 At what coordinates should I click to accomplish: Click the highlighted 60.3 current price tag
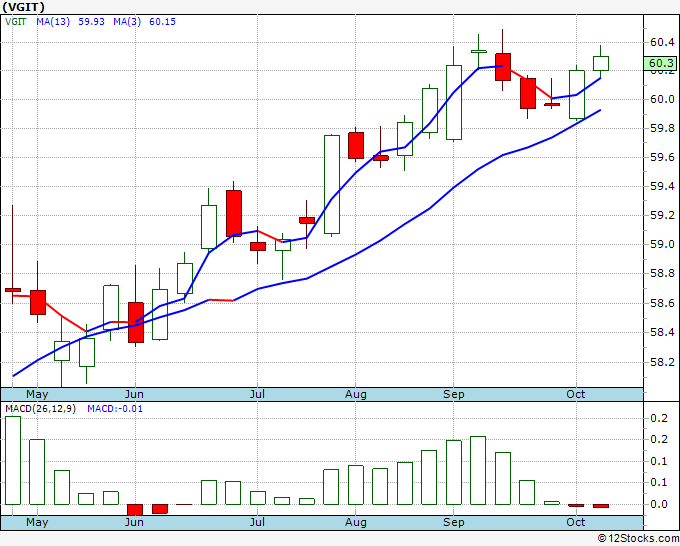[x=660, y=63]
